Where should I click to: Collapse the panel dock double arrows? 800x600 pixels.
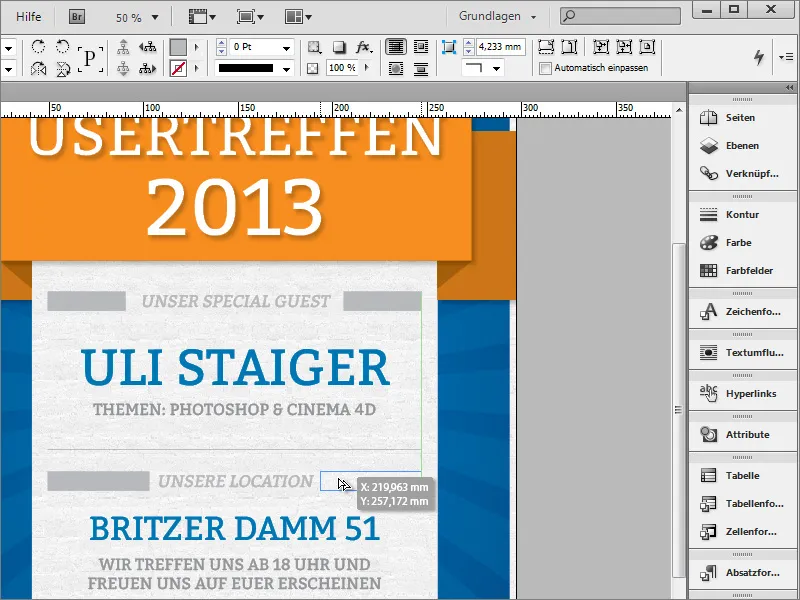click(x=790, y=88)
